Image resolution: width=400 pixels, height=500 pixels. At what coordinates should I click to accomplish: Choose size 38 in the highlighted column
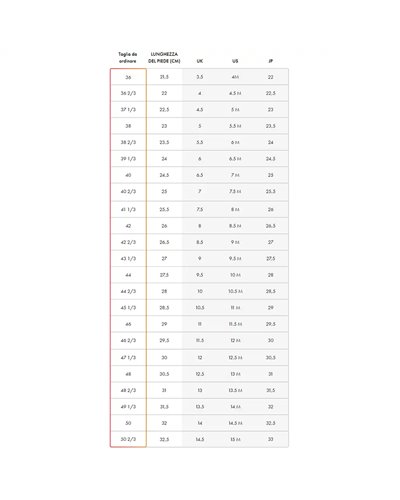coord(128,126)
